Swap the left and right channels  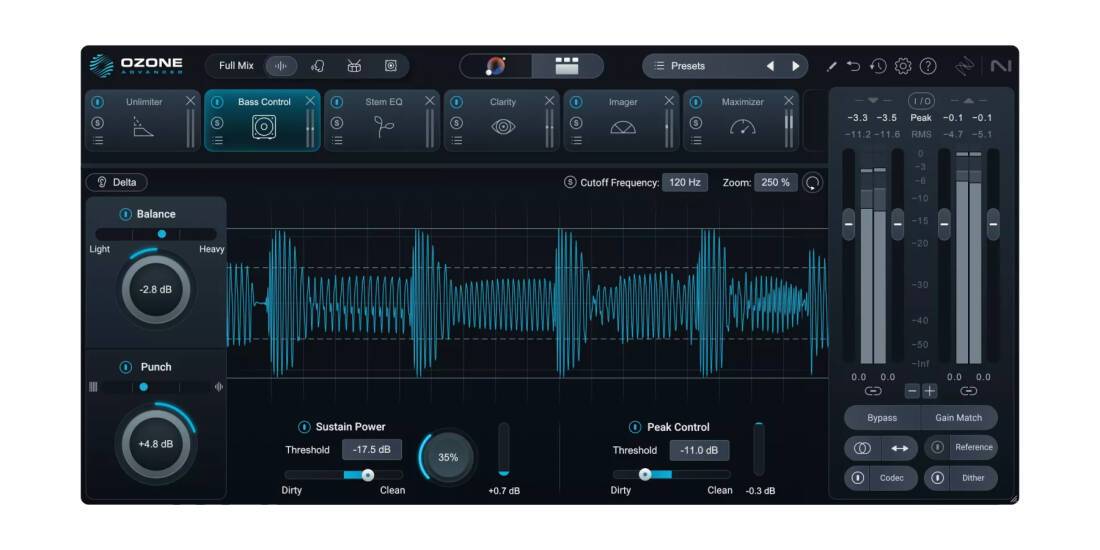[x=900, y=448]
